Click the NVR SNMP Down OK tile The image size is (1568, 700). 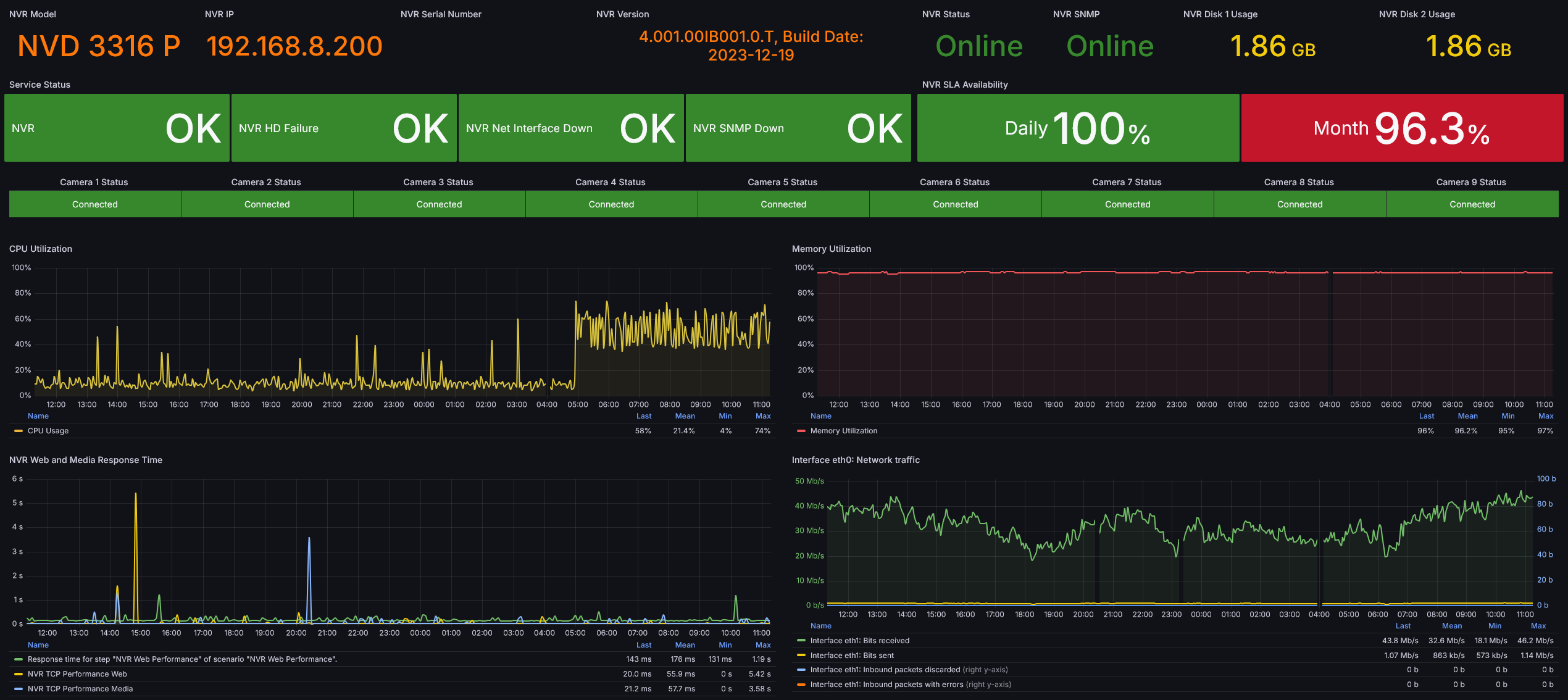pos(798,128)
